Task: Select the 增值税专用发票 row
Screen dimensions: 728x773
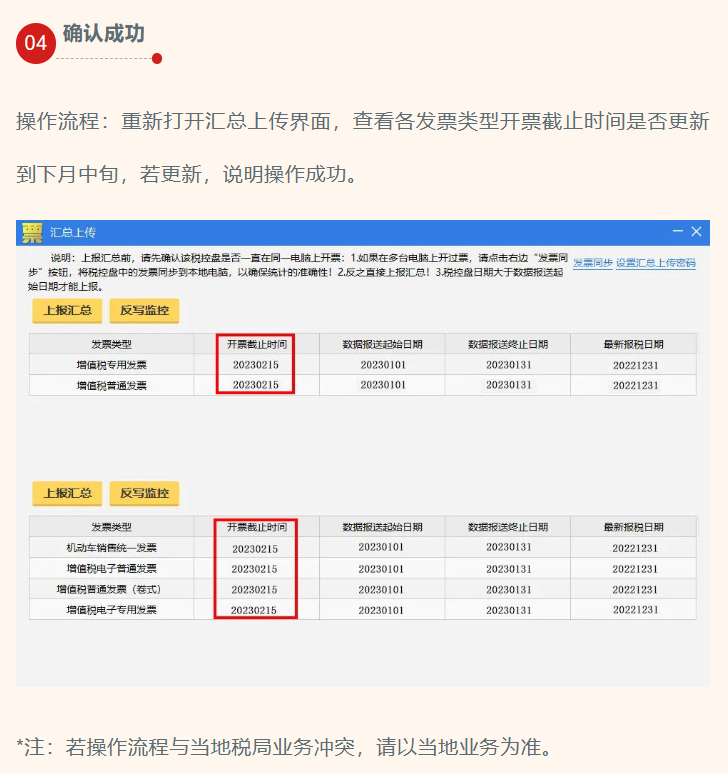Action: coord(111,365)
